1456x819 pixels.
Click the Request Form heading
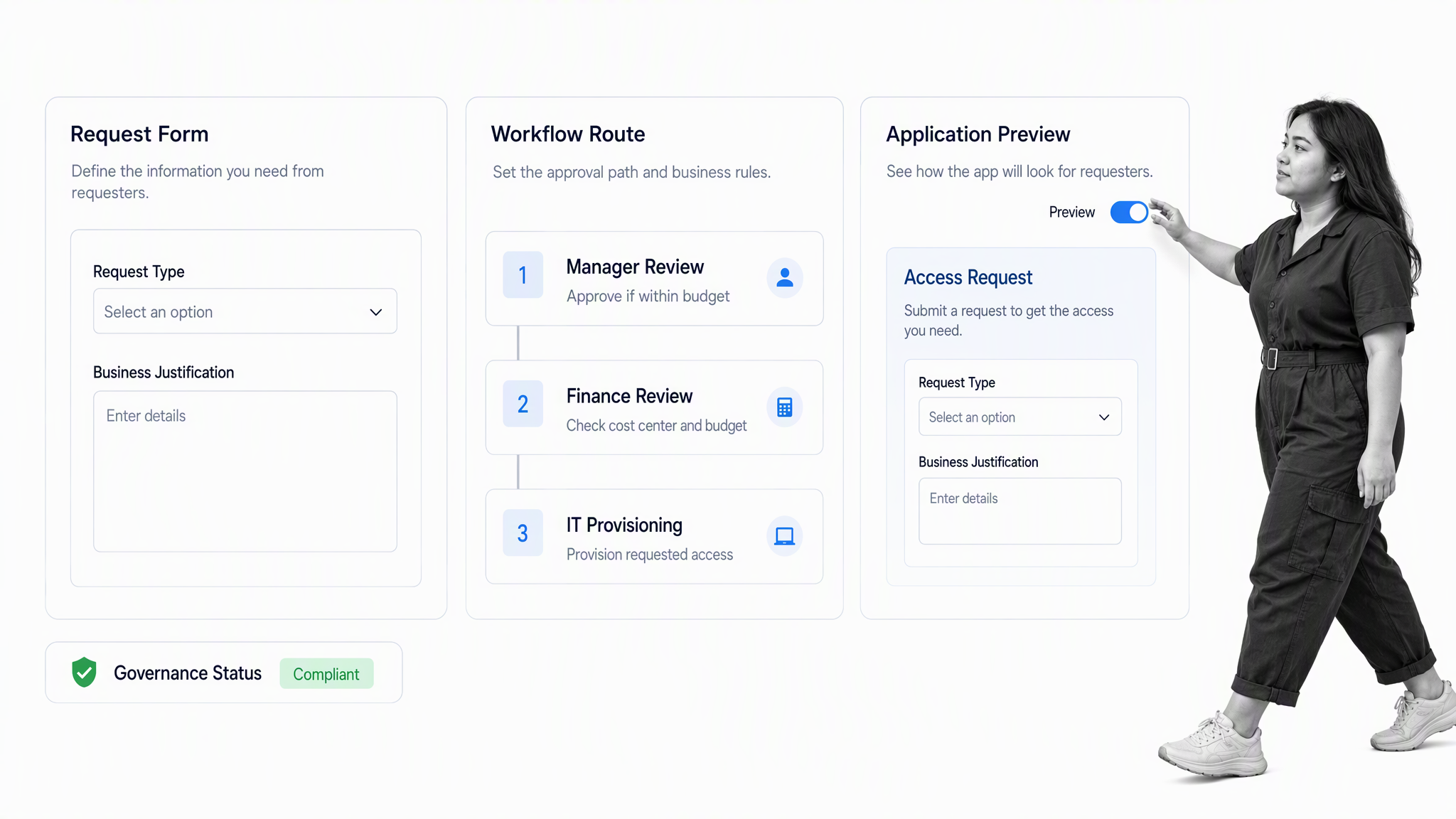pyautogui.click(x=139, y=134)
